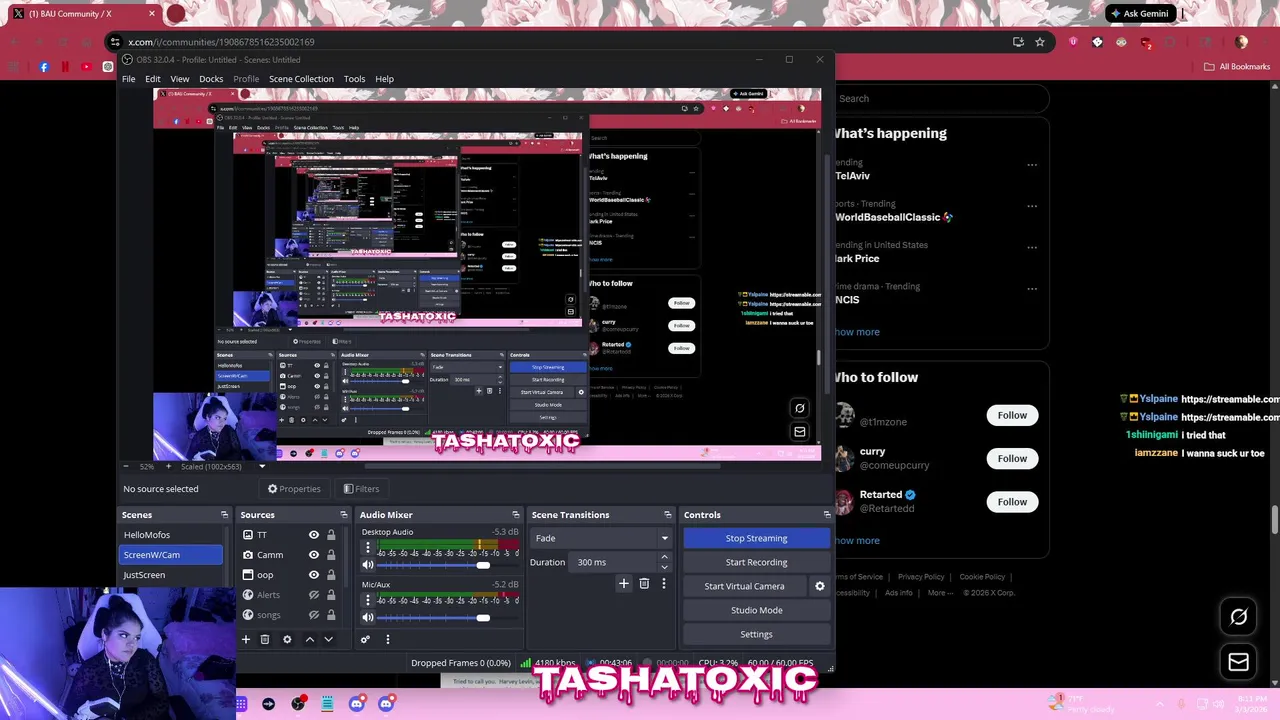
Task: Open YouTube bookmark icon in bookmarks bar
Action: tap(86, 67)
